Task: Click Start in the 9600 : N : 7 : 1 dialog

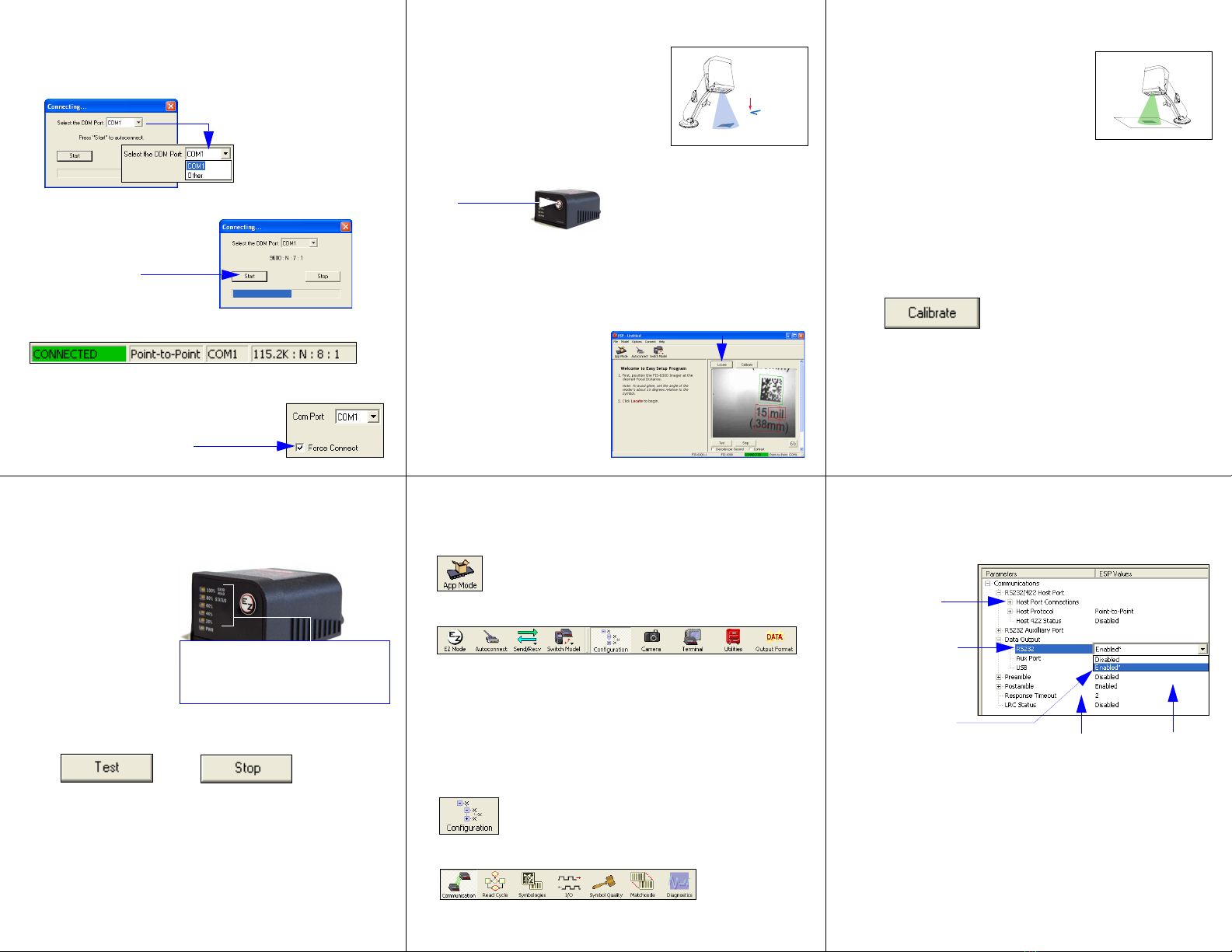Action: 250,276
